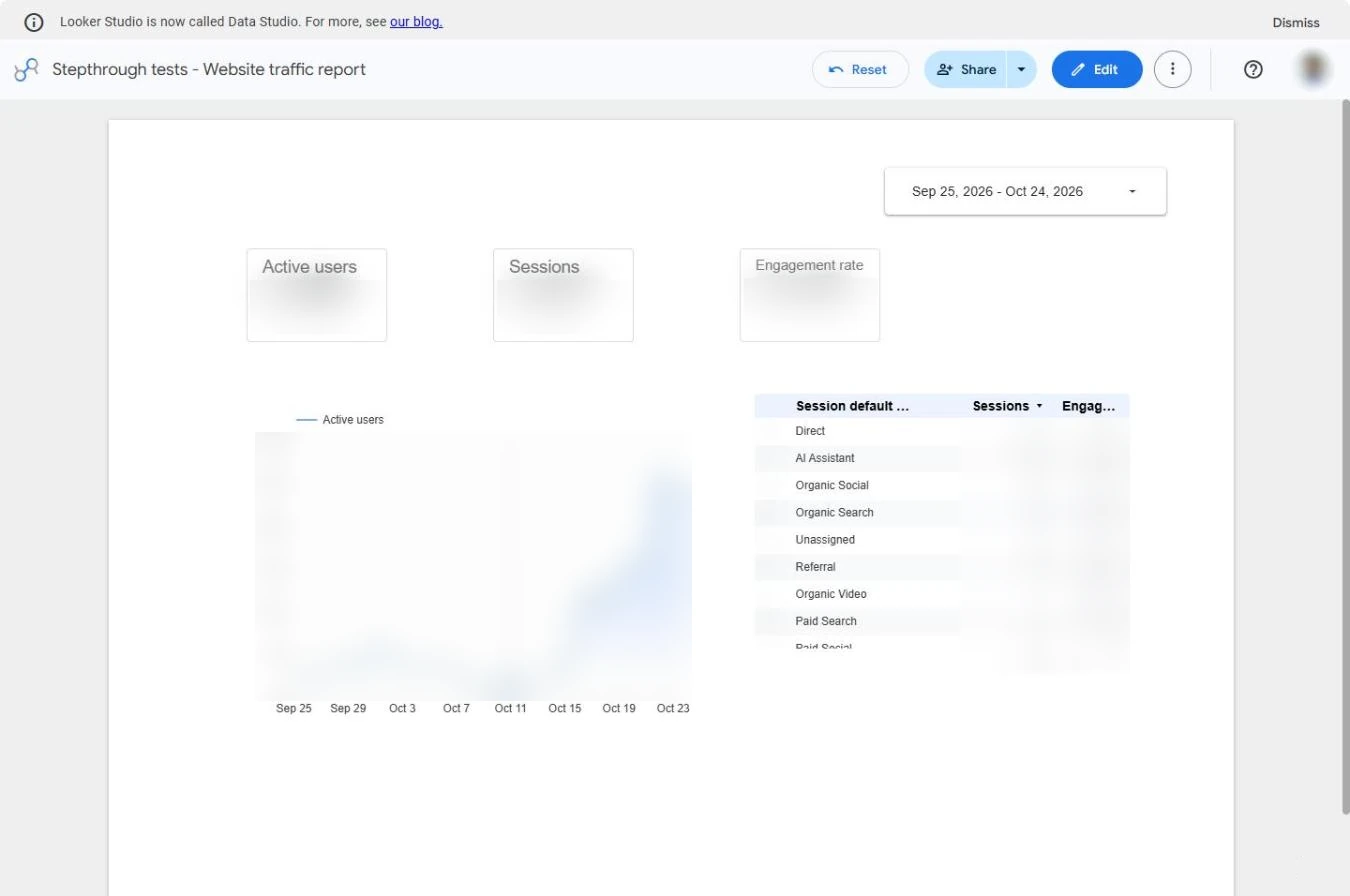Screen dimensions: 1350x896
Task: Click the Direct row in the table
Action: [942, 431]
